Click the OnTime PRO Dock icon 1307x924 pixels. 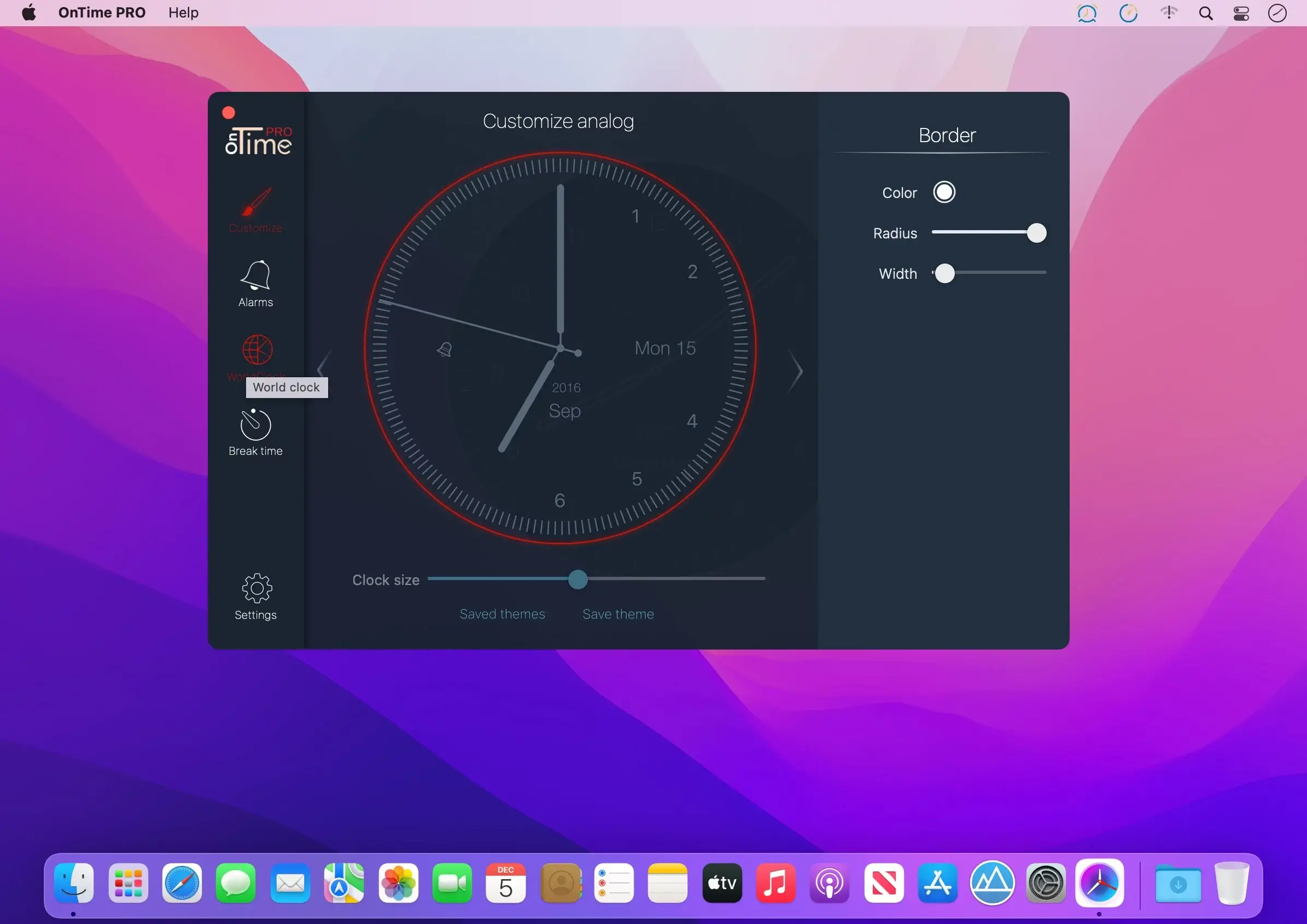(1099, 883)
